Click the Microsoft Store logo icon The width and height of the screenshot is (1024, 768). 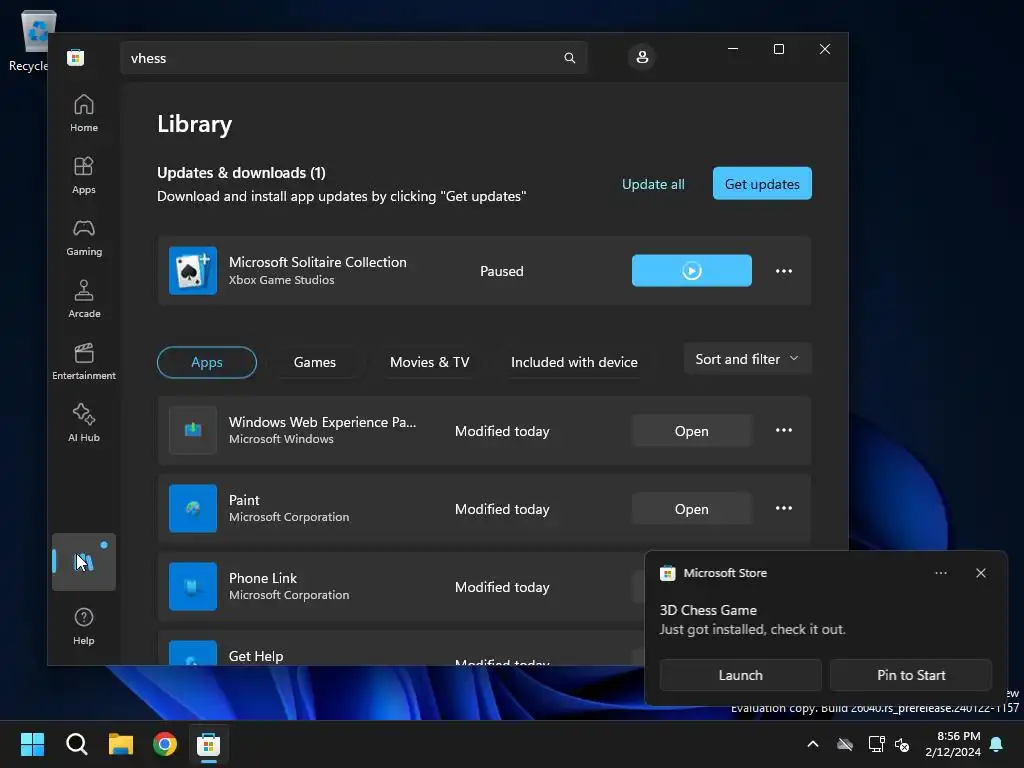tap(76, 57)
